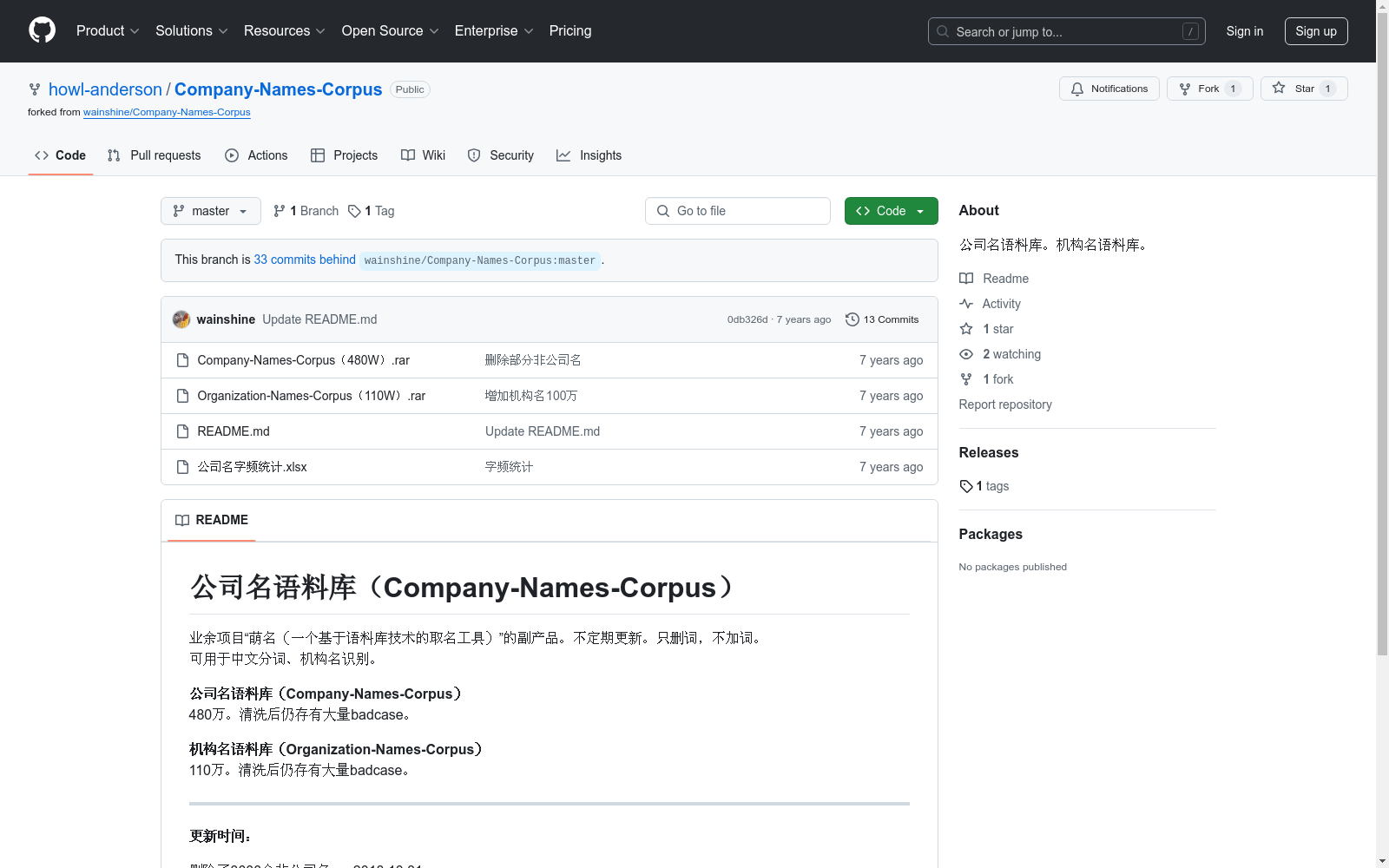Screen dimensions: 1389x868
Task: Open the Releases heading link
Action: point(989,452)
